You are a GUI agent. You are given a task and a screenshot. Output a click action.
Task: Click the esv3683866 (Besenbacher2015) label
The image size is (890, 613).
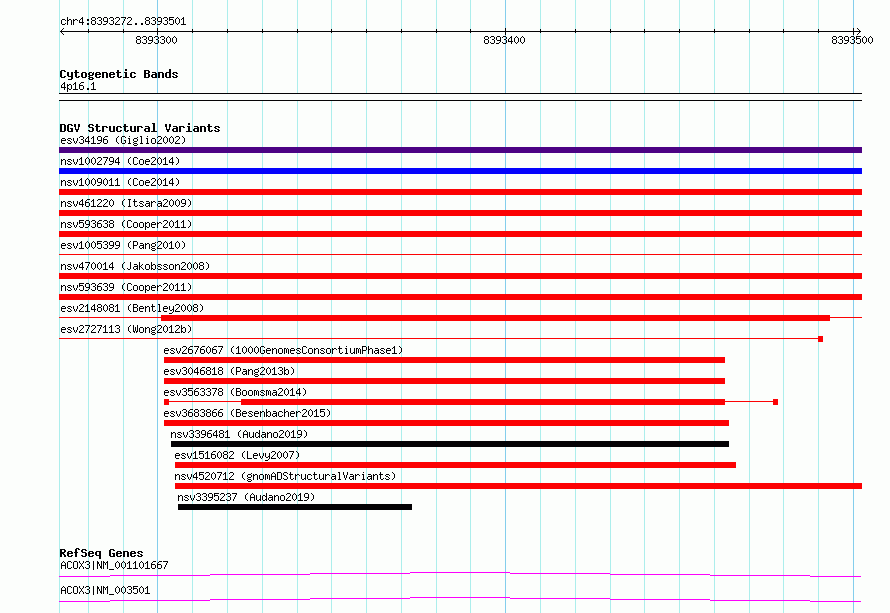247,413
